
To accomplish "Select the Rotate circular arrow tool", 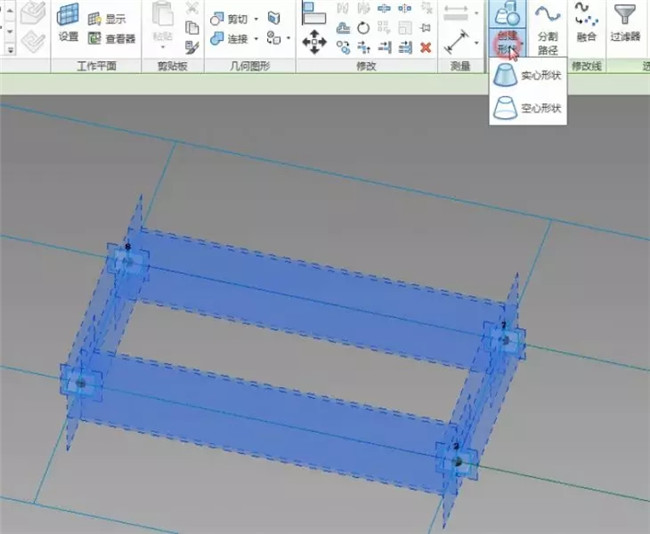I will (x=364, y=28).
